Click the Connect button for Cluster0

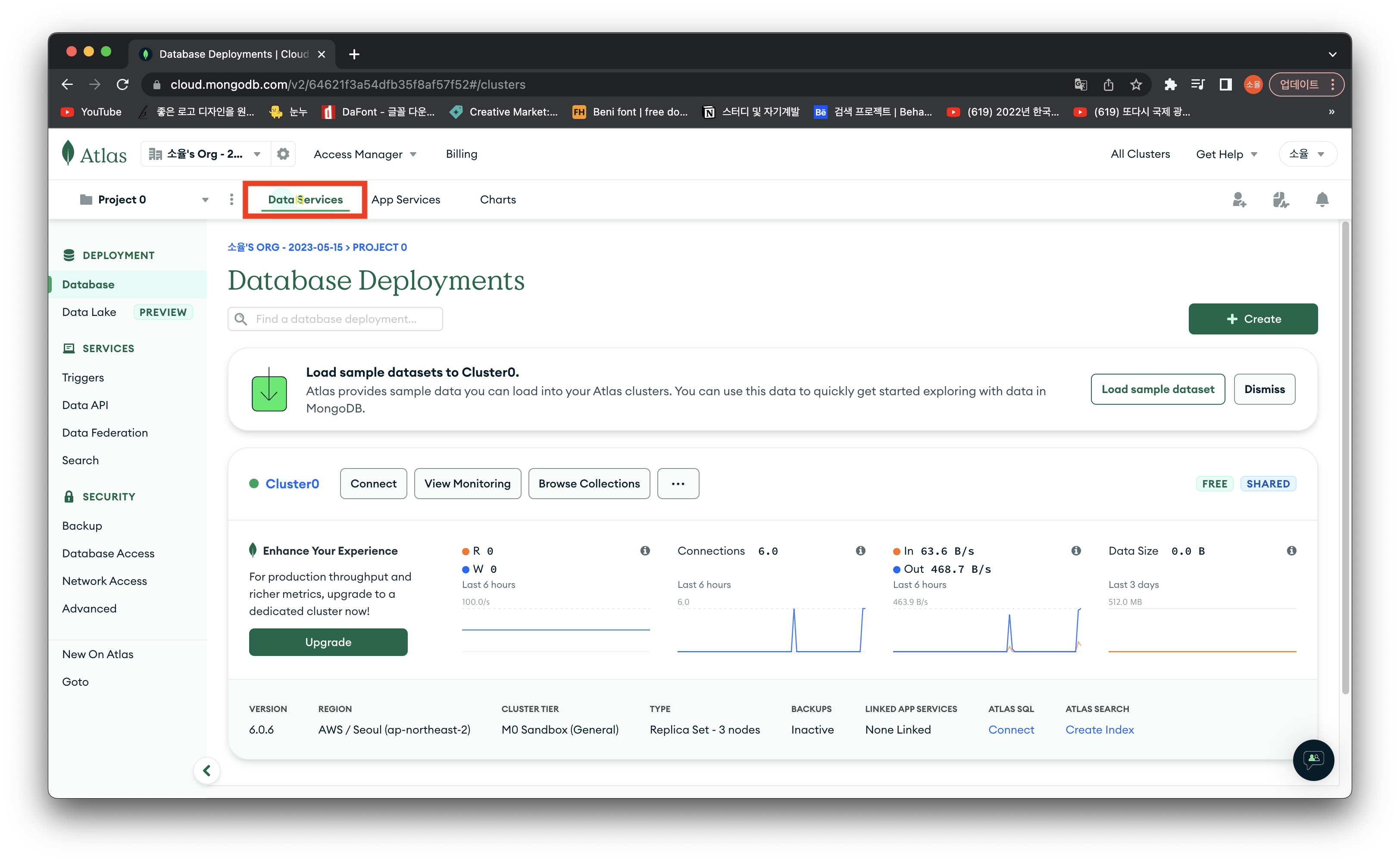pyautogui.click(x=373, y=484)
